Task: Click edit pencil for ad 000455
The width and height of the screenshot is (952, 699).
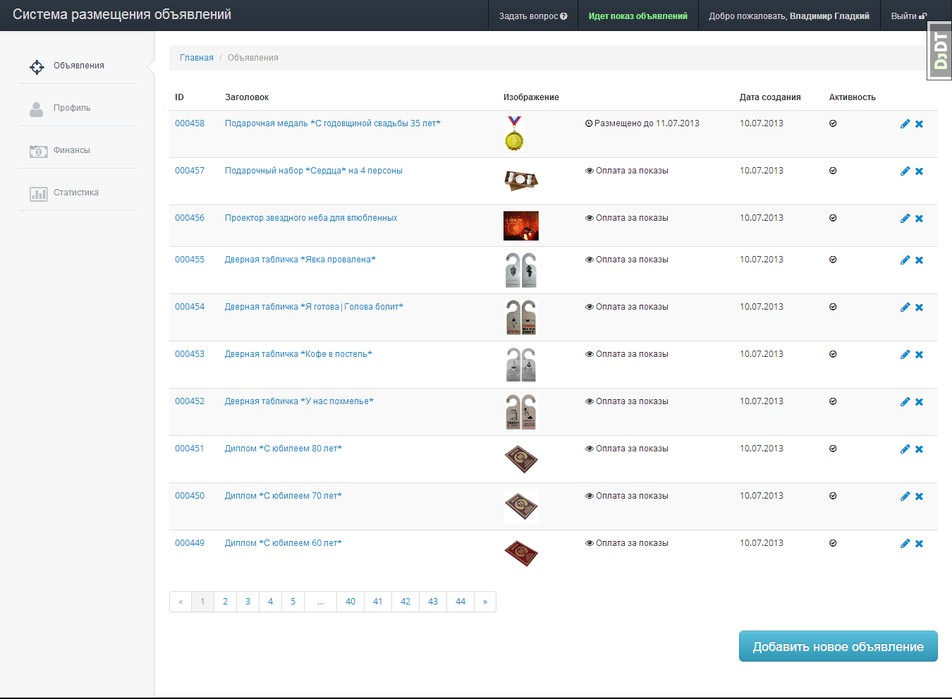Action: pos(905,260)
